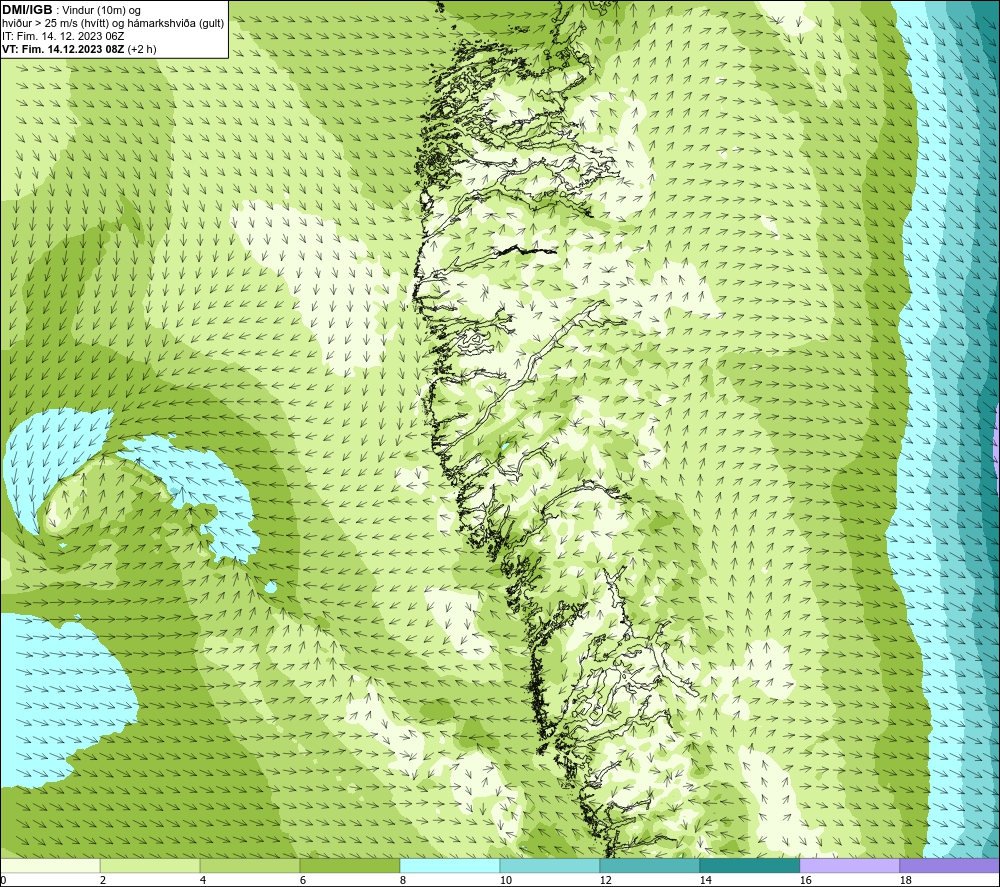Select the 6–8 m/s dark green swatch
This screenshot has width=1000, height=887.
pyautogui.click(x=350, y=865)
